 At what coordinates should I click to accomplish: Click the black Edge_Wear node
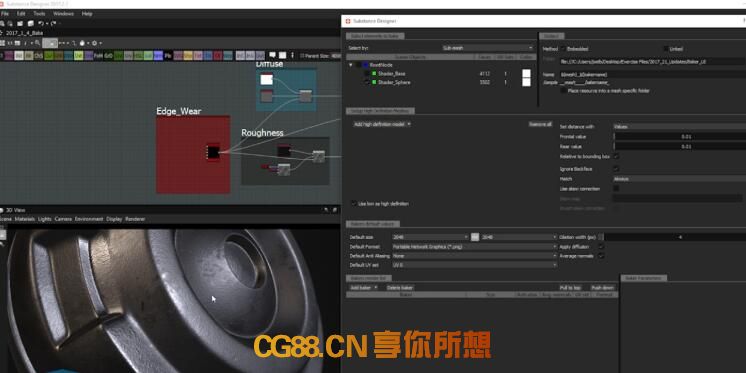(213, 152)
